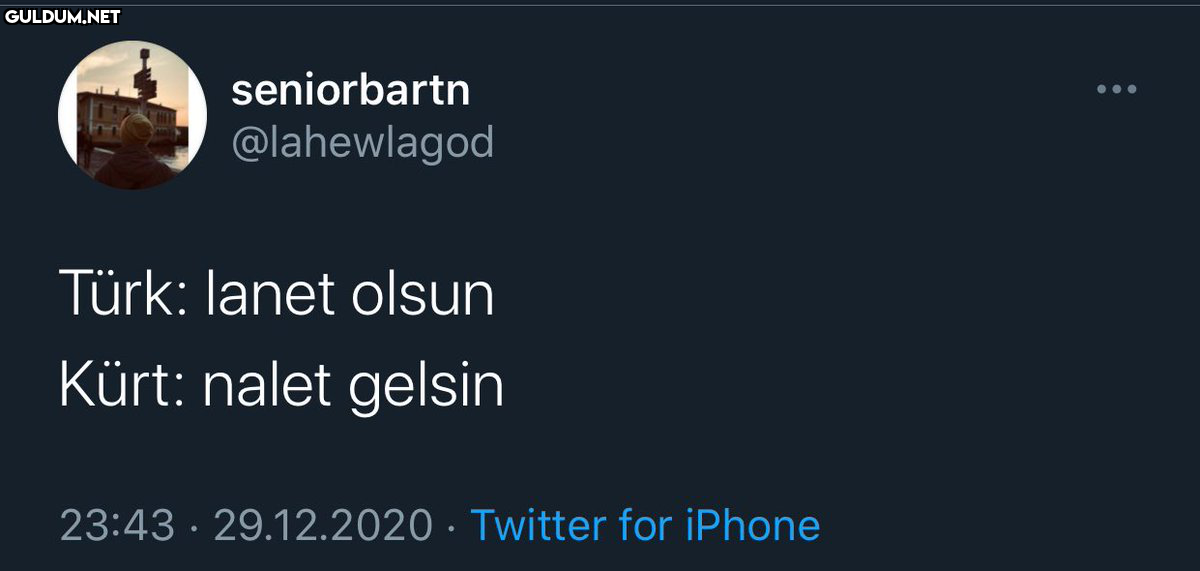This screenshot has width=1200, height=571.
Task: Open seniorbartn's profile picture
Action: click(133, 116)
